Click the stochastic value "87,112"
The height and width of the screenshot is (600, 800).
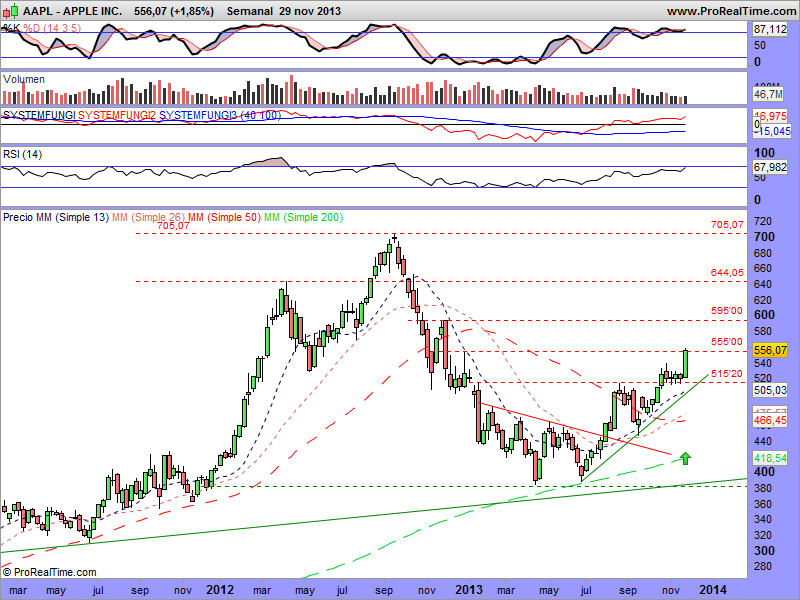click(770, 30)
